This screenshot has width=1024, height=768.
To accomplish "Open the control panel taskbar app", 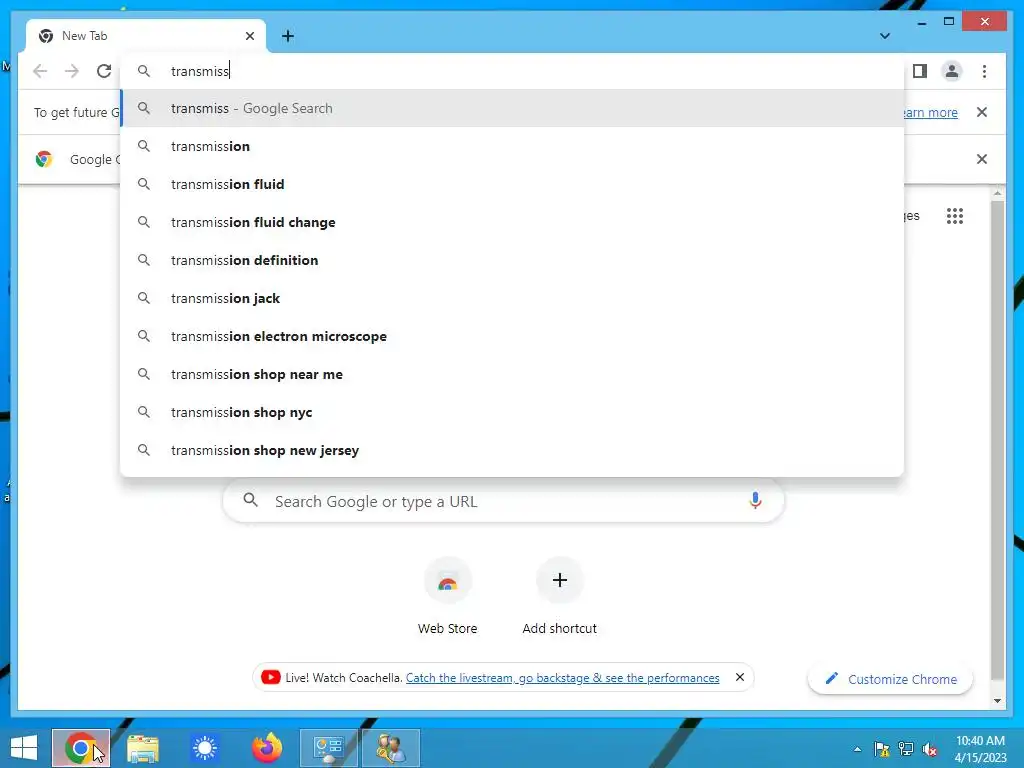I will [328, 748].
